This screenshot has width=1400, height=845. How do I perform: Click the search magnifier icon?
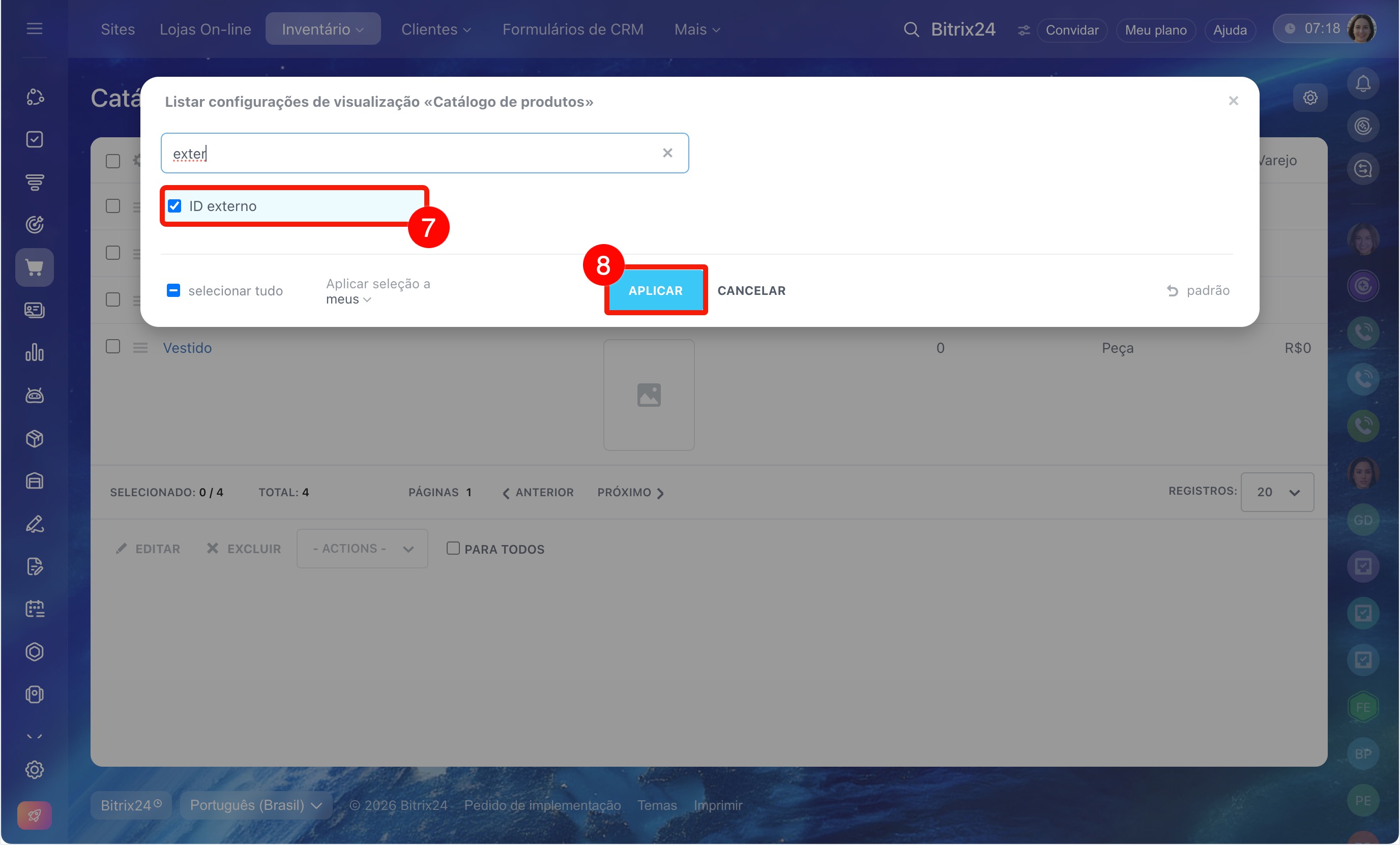(911, 29)
